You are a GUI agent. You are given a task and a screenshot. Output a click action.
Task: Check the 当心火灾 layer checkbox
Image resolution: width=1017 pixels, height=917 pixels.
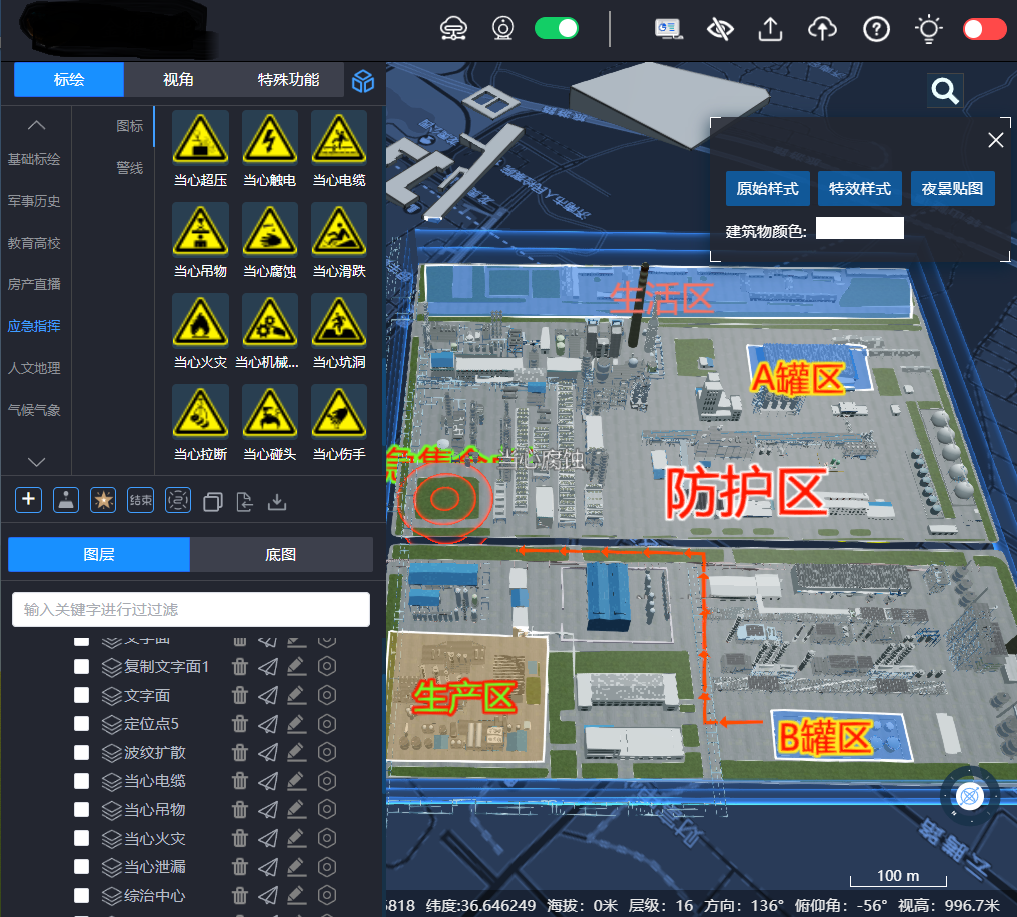click(82, 839)
